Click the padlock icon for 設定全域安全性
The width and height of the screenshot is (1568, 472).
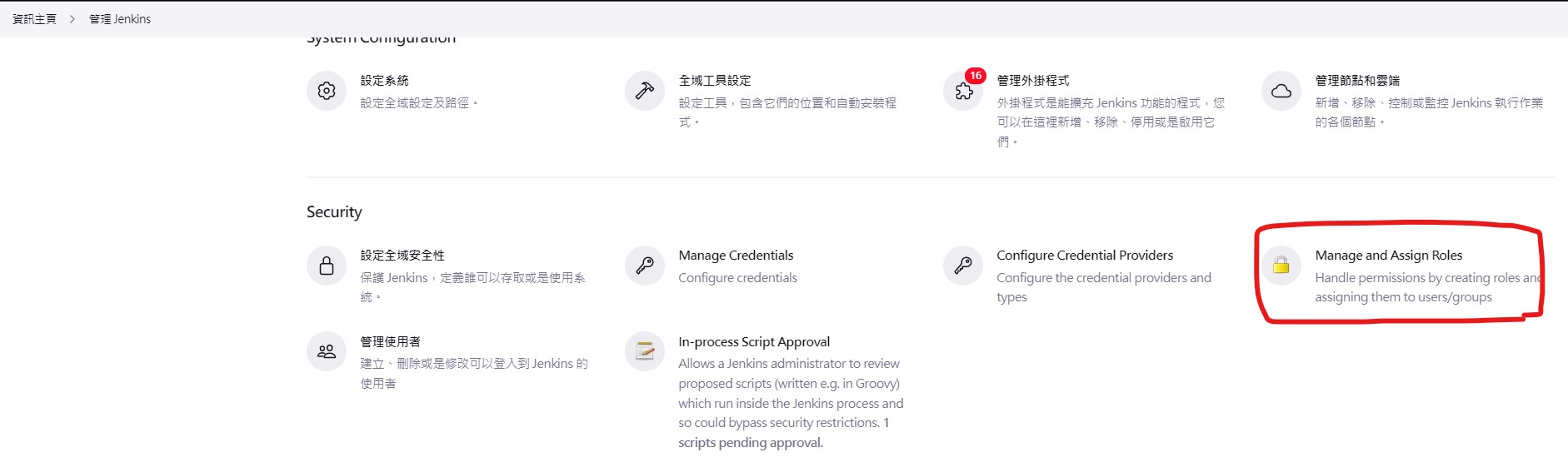pos(327,266)
